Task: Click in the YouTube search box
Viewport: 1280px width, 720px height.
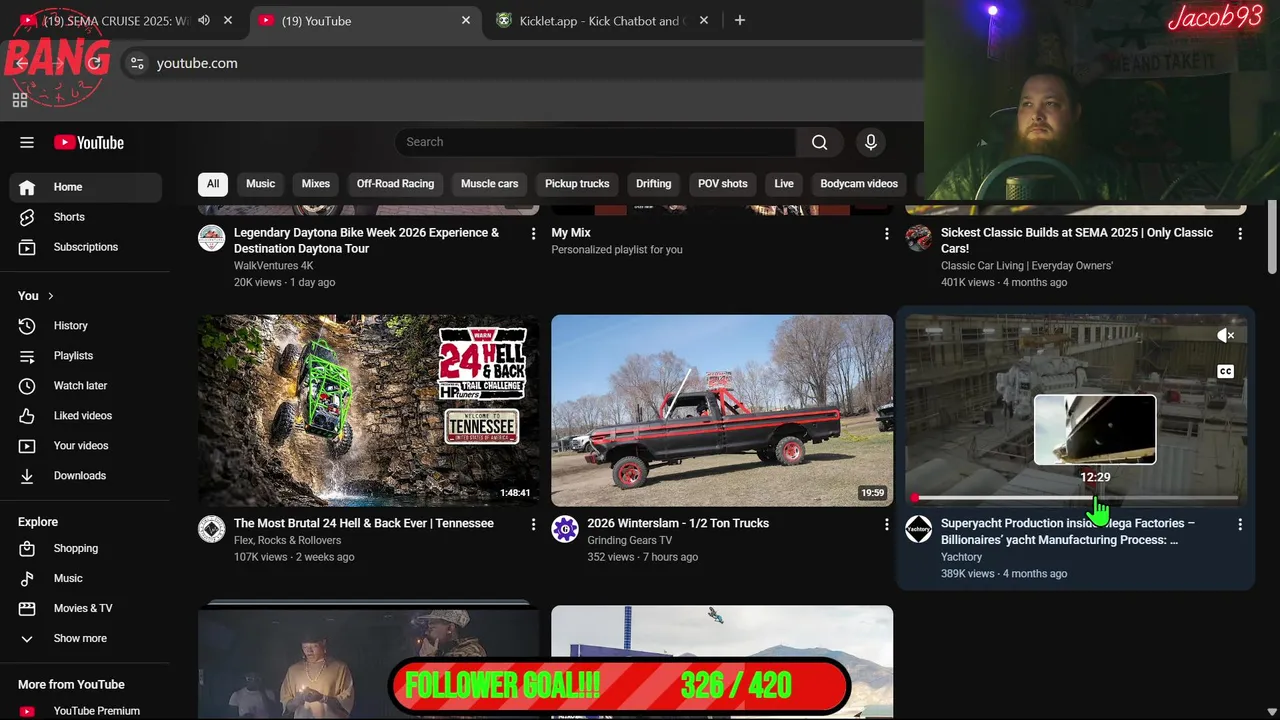Action: 595,142
